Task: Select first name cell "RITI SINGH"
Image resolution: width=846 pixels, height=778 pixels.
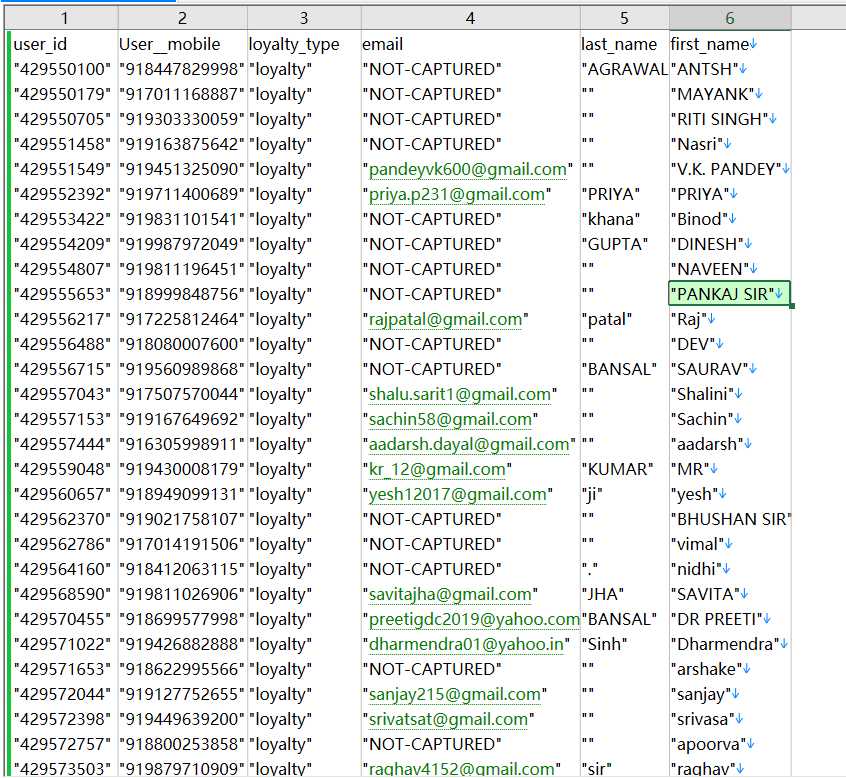Action: click(730, 119)
